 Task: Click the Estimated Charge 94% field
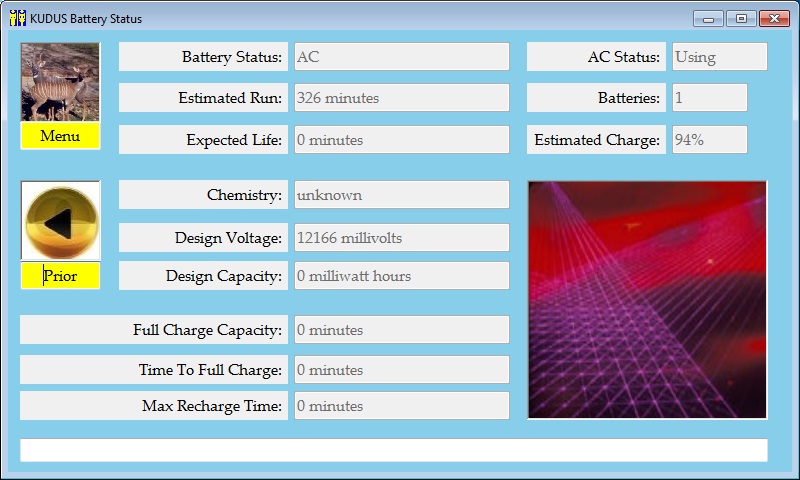pos(709,140)
